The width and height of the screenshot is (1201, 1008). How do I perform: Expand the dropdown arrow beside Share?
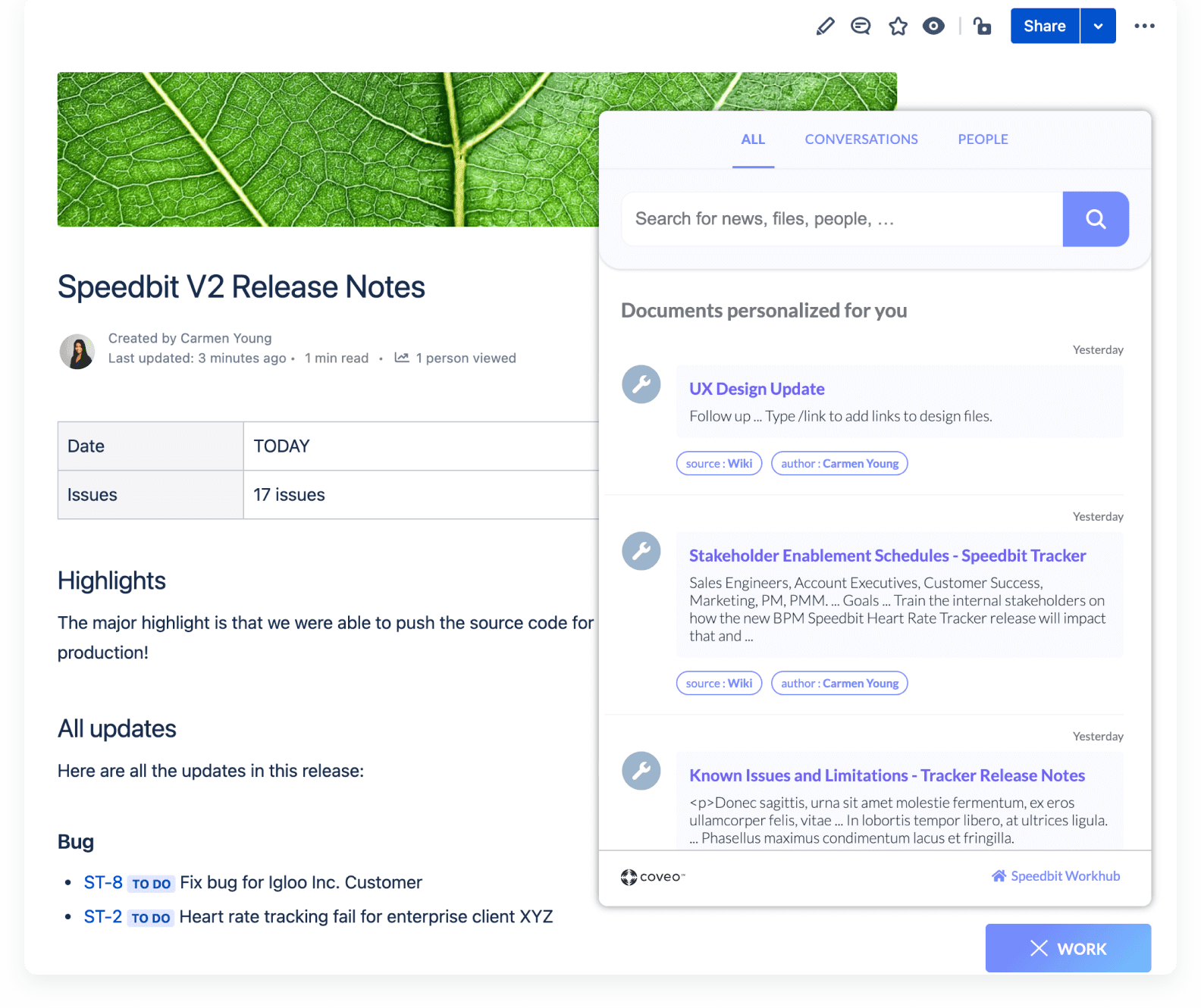[x=1099, y=26]
